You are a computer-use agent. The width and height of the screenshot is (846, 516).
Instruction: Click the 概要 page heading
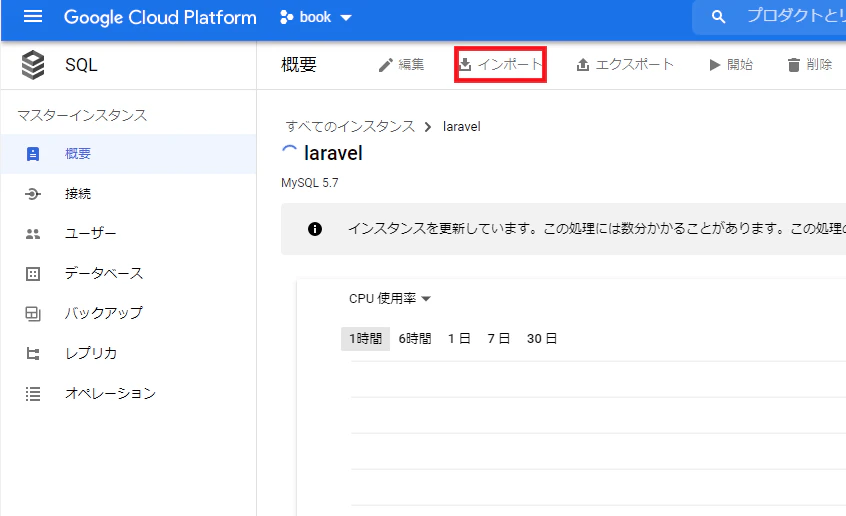pos(299,65)
